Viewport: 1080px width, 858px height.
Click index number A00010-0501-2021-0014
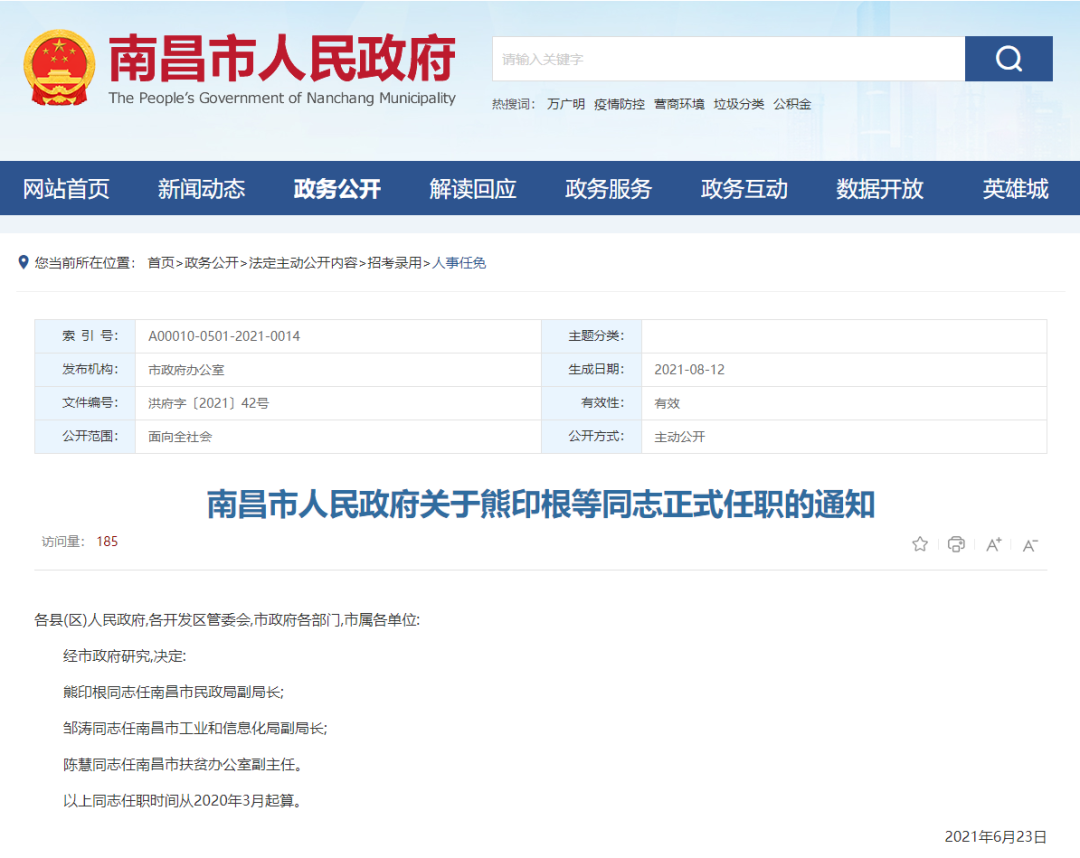(224, 336)
